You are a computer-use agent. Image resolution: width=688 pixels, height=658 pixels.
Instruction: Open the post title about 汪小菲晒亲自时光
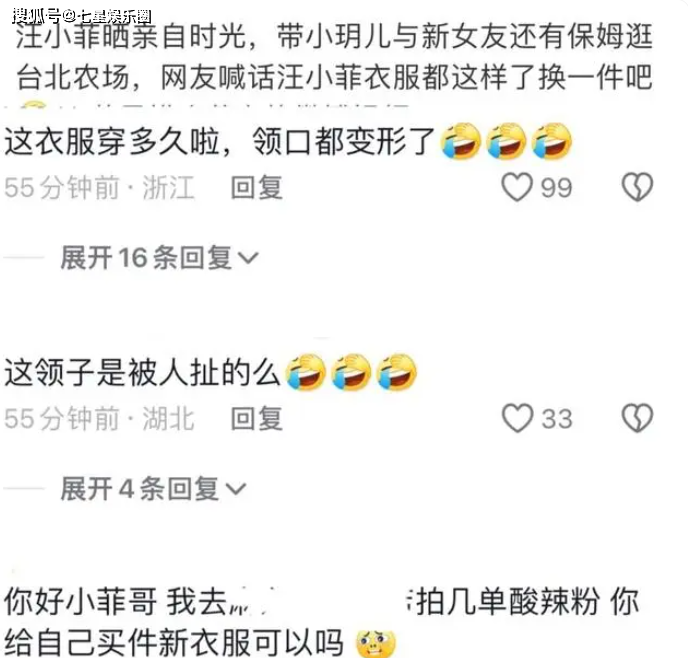tap(334, 57)
